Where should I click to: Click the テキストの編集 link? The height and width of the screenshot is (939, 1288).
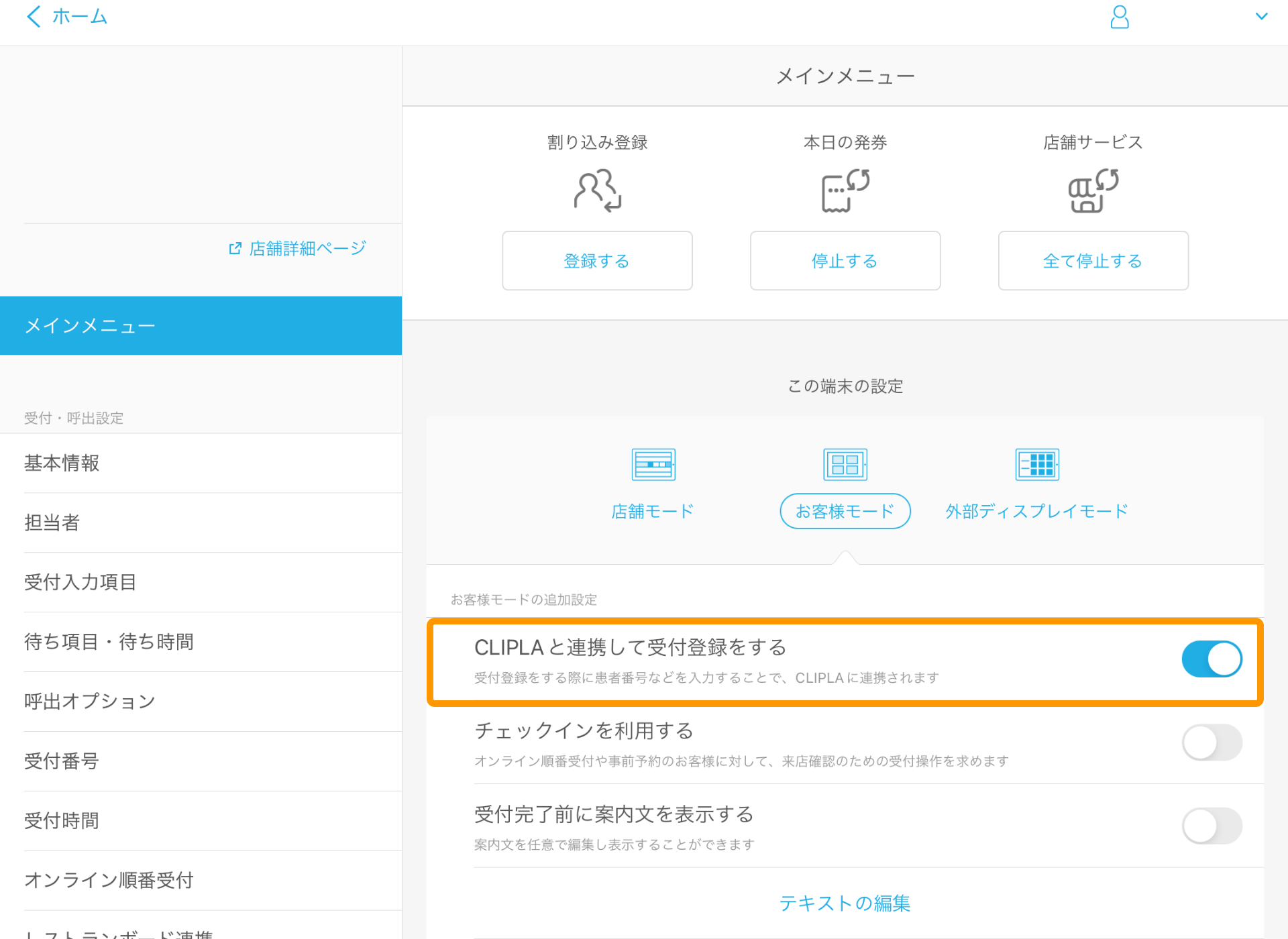pyautogui.click(x=845, y=903)
